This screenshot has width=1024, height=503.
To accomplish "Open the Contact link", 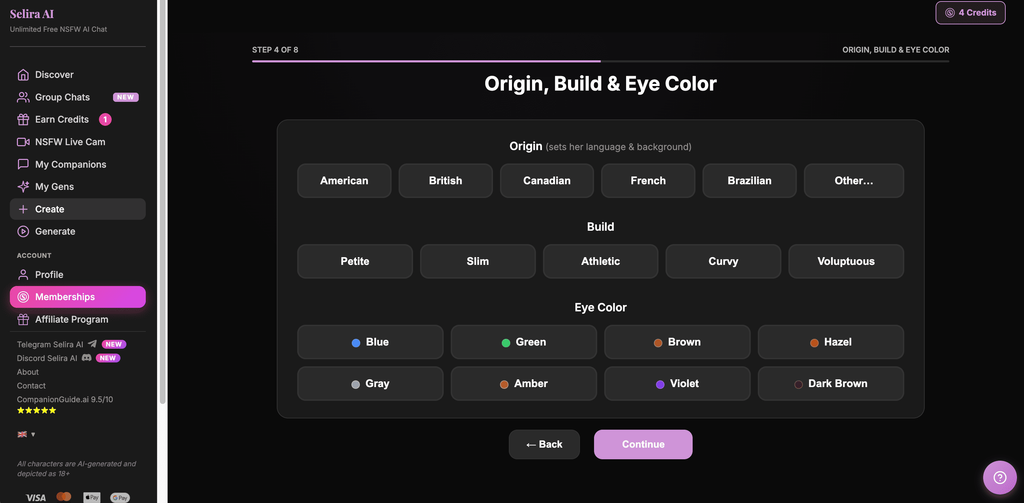I will [31, 385].
